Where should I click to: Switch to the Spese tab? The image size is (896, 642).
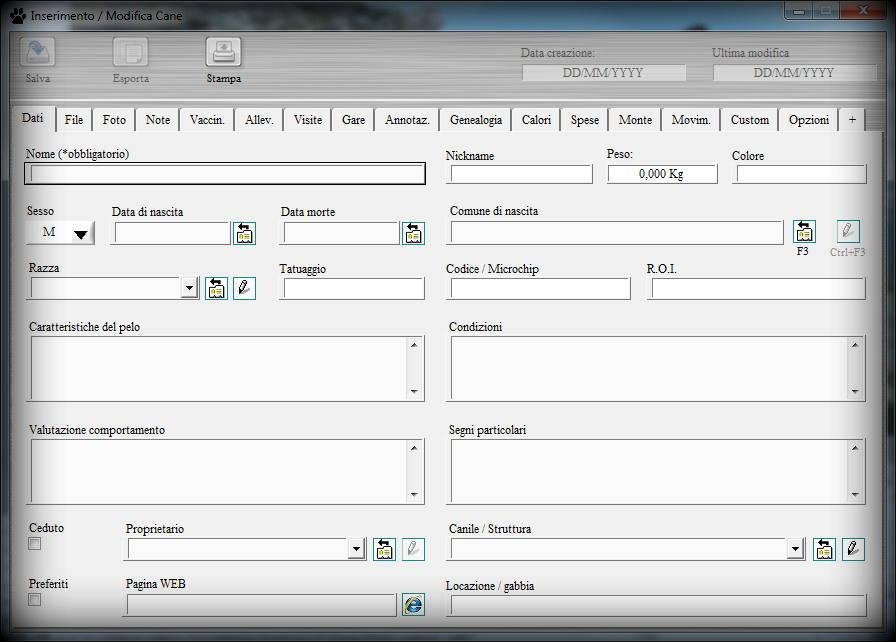(585, 120)
